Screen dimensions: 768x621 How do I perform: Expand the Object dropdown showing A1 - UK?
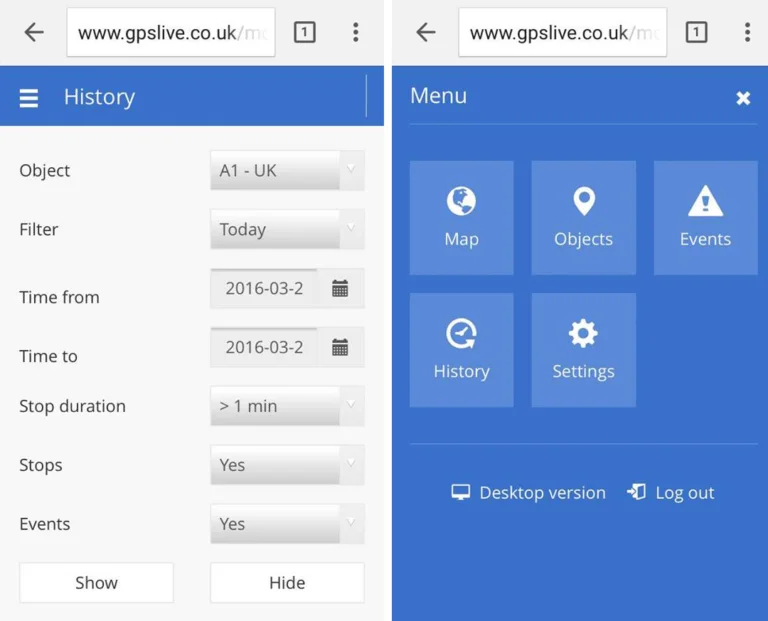[287, 171]
